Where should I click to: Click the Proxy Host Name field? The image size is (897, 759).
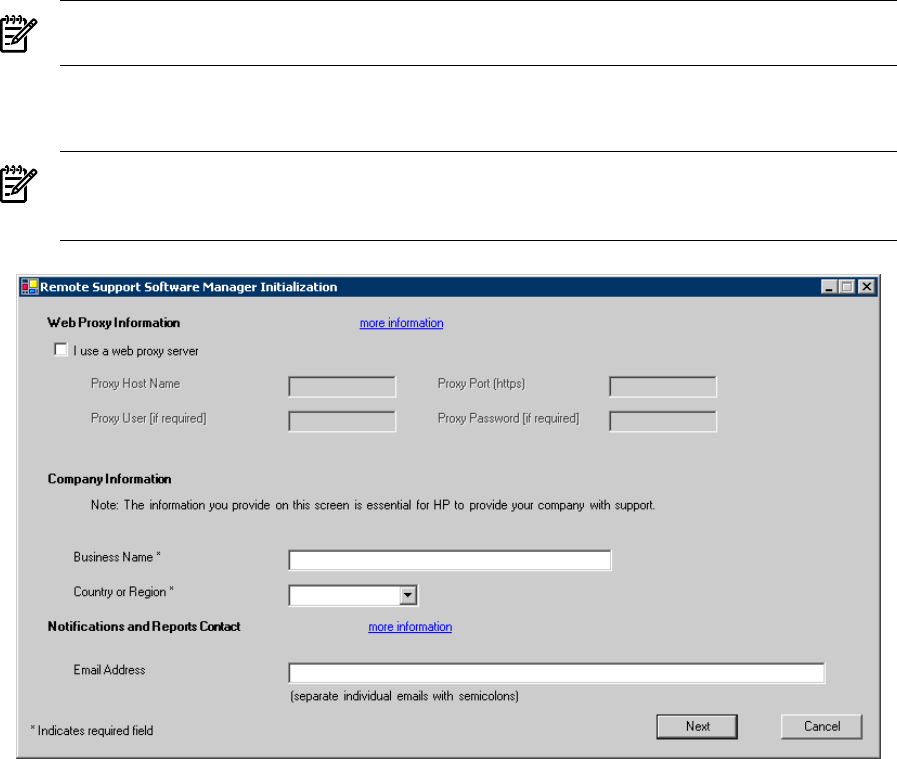342,387
